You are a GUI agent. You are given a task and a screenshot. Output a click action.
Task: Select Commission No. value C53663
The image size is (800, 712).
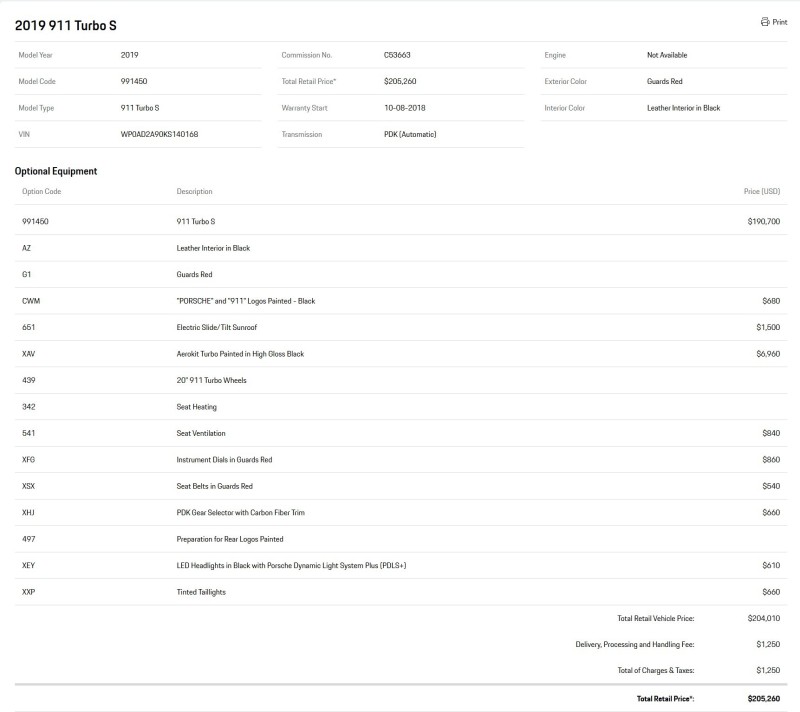pos(397,55)
